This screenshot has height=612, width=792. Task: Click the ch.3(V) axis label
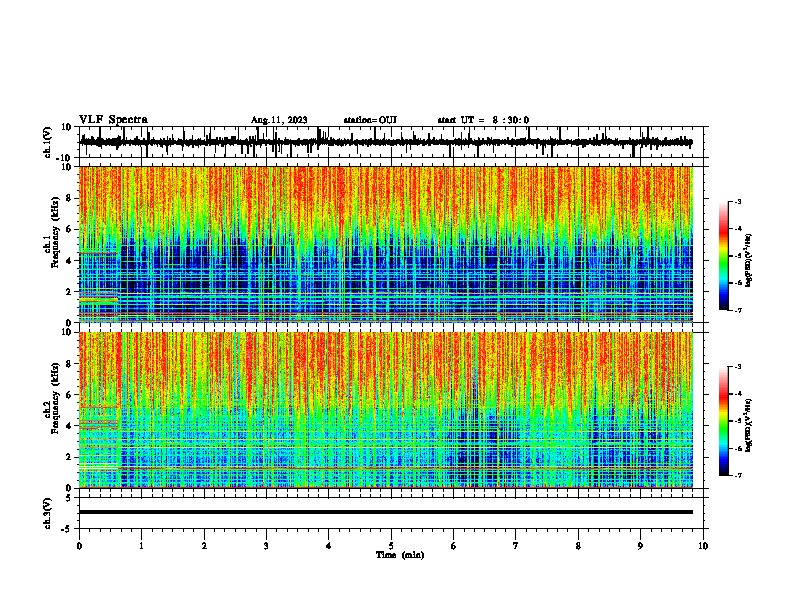pos(48,513)
